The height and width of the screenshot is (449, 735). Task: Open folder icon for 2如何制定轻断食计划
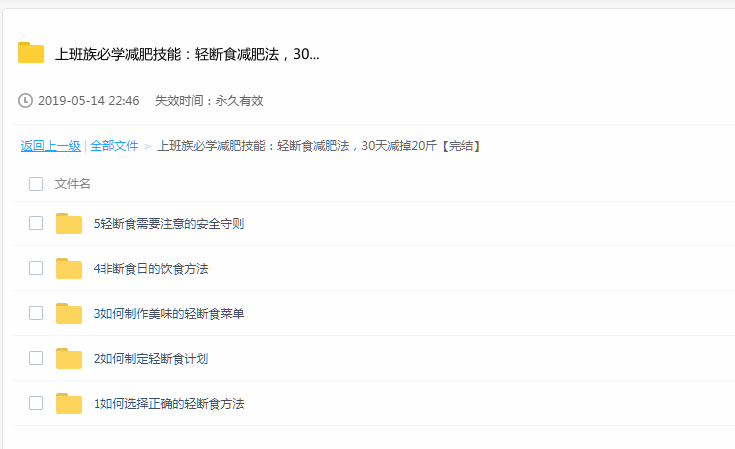69,359
